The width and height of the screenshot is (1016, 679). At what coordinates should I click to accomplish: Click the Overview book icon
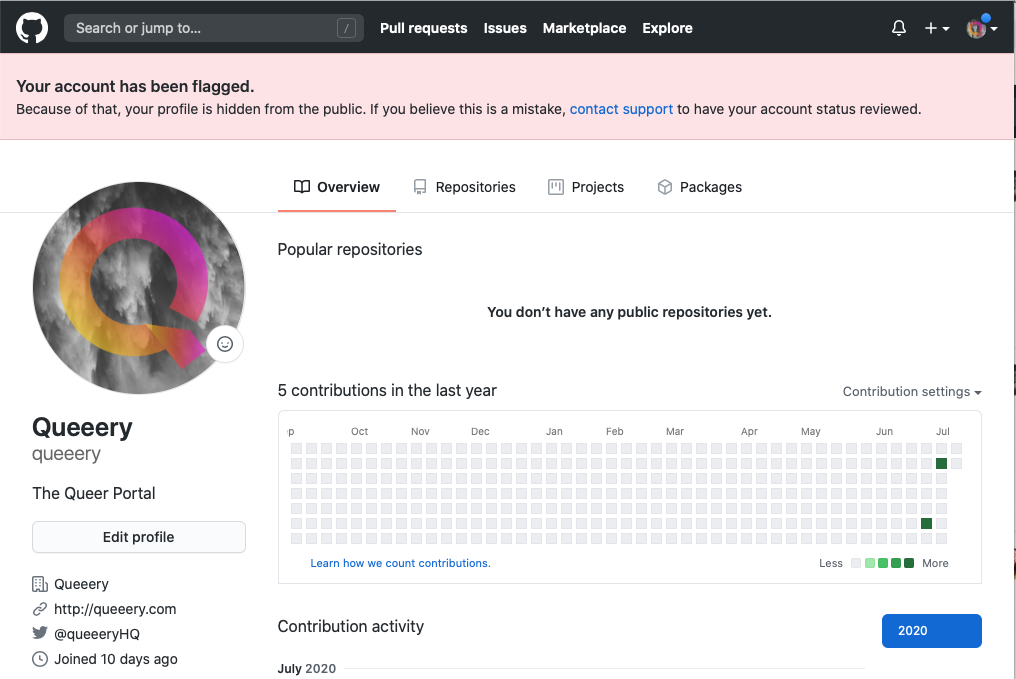(x=301, y=187)
